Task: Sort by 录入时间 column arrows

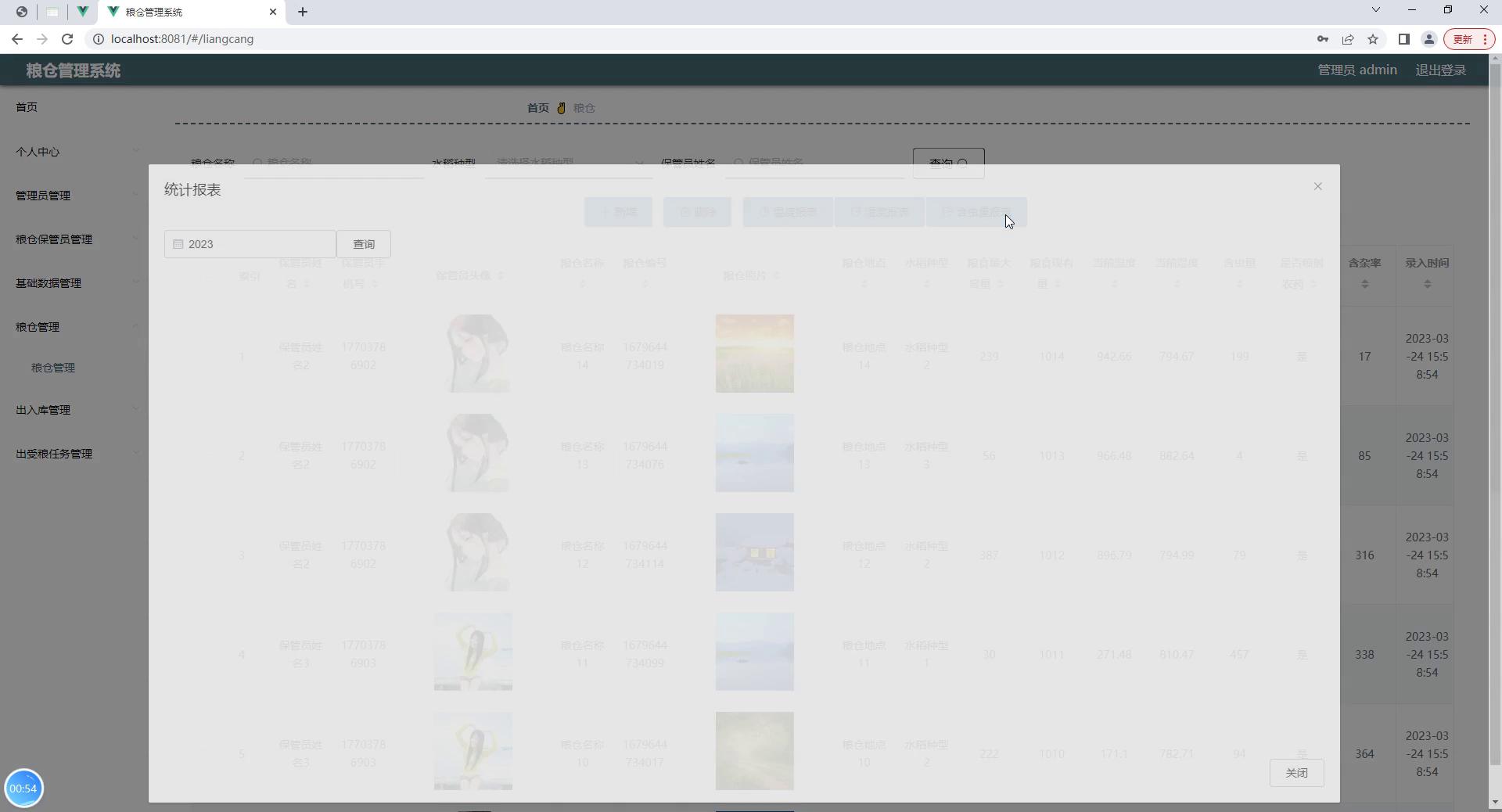Action: point(1428,284)
